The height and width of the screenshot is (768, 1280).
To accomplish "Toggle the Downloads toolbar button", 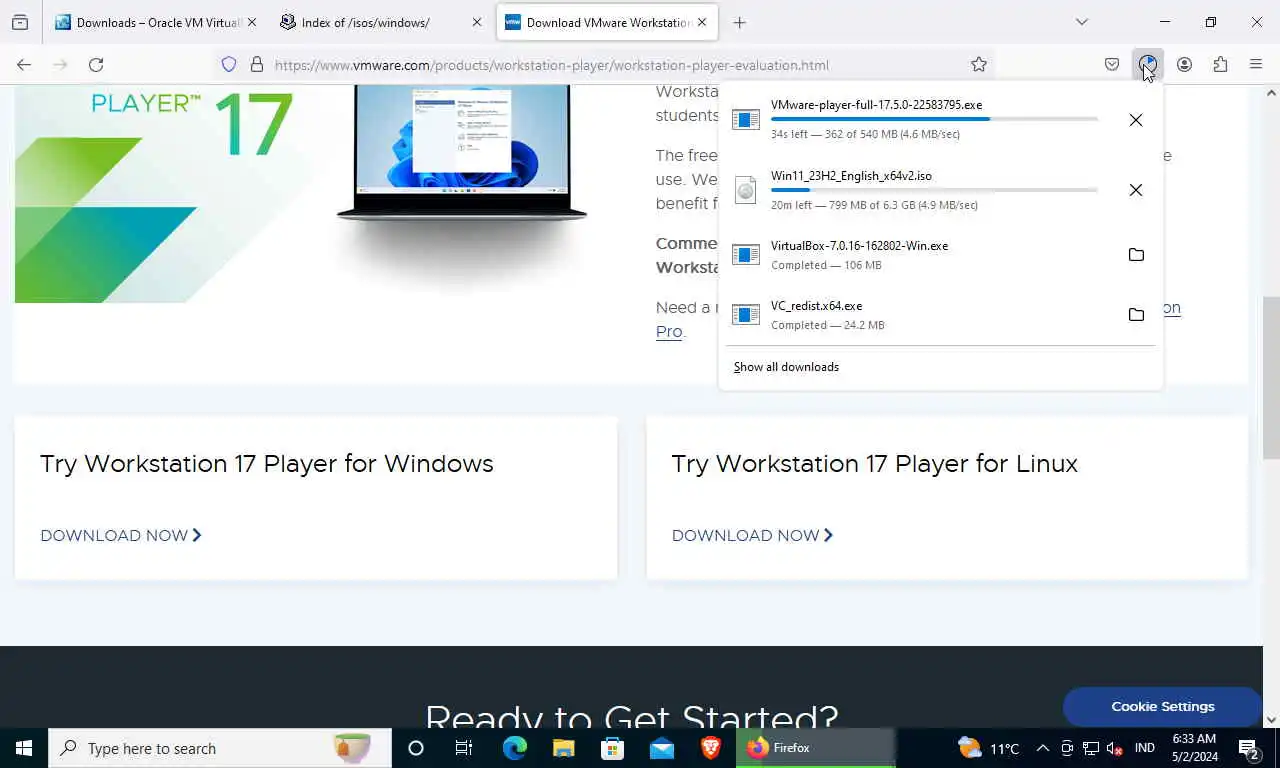I will [x=1148, y=64].
